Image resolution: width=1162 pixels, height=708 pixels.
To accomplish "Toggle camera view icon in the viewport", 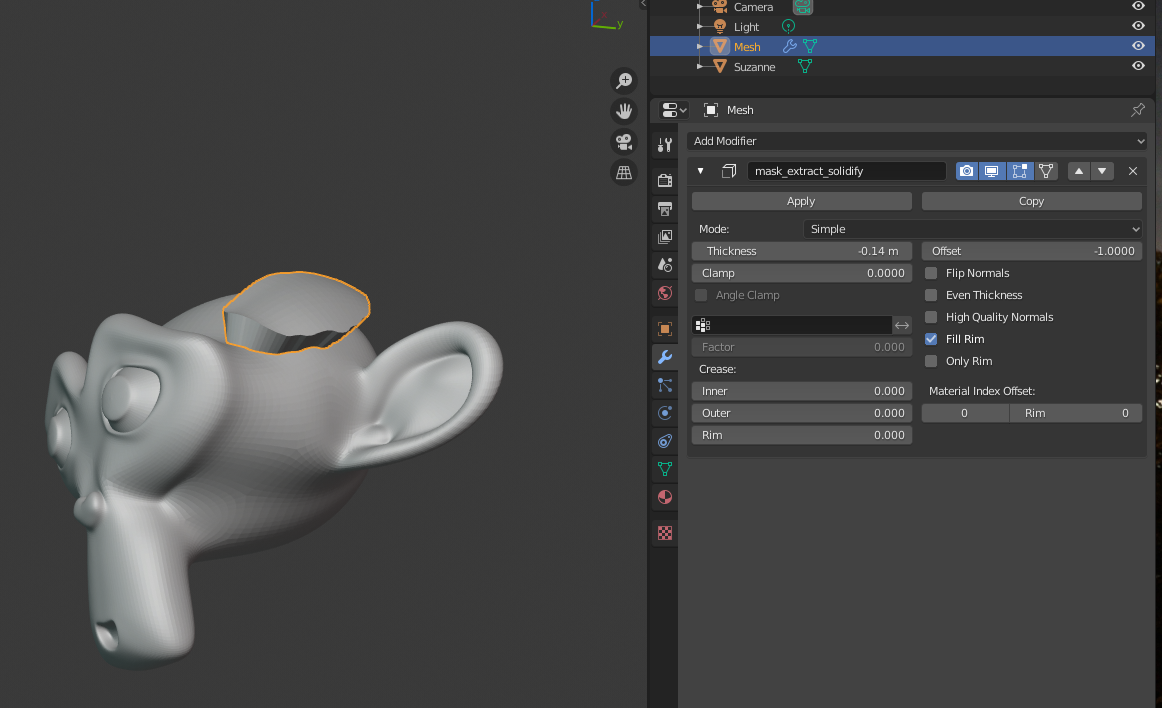I will 624,142.
